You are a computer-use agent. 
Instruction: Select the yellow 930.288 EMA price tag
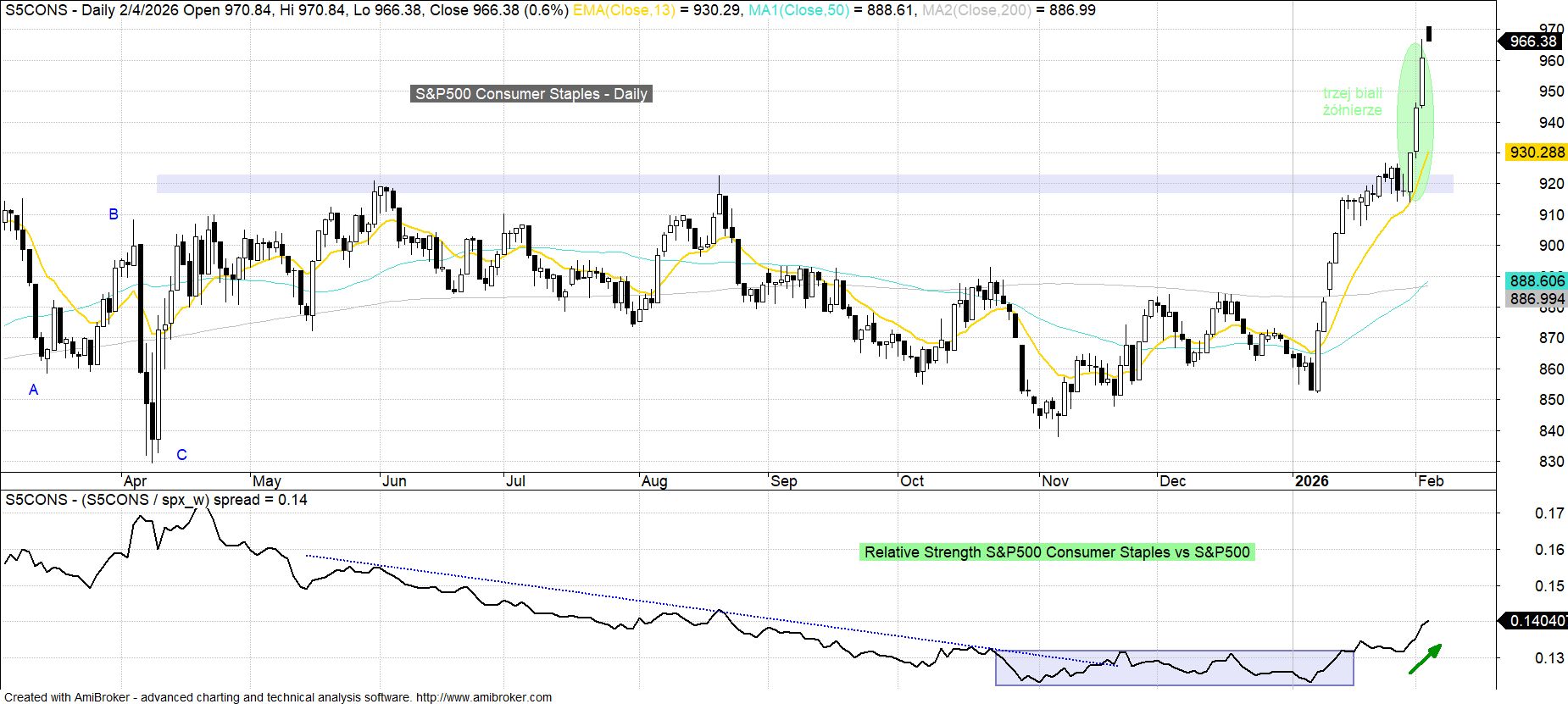point(1536,152)
